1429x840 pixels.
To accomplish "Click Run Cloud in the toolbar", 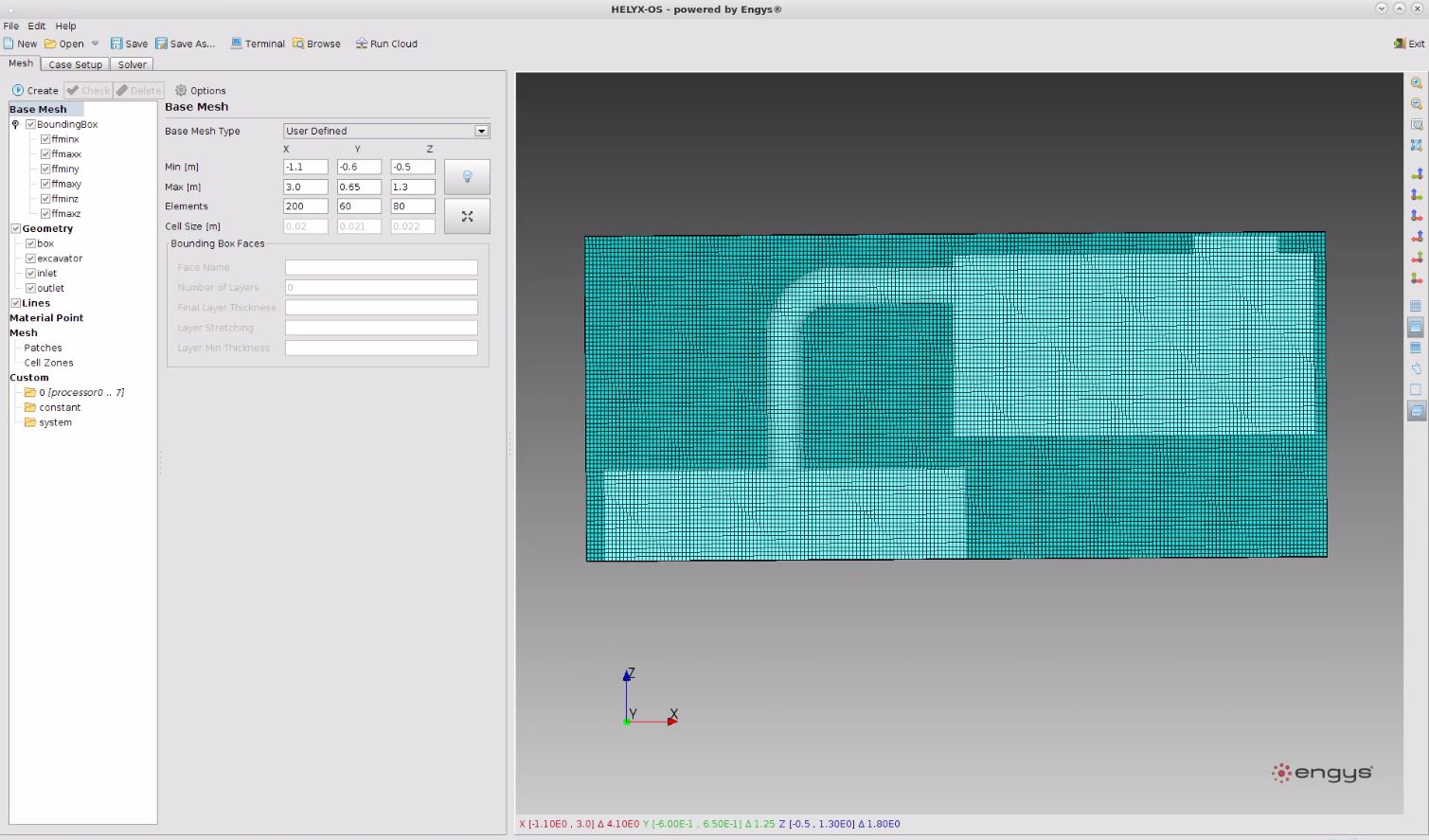I will [386, 44].
